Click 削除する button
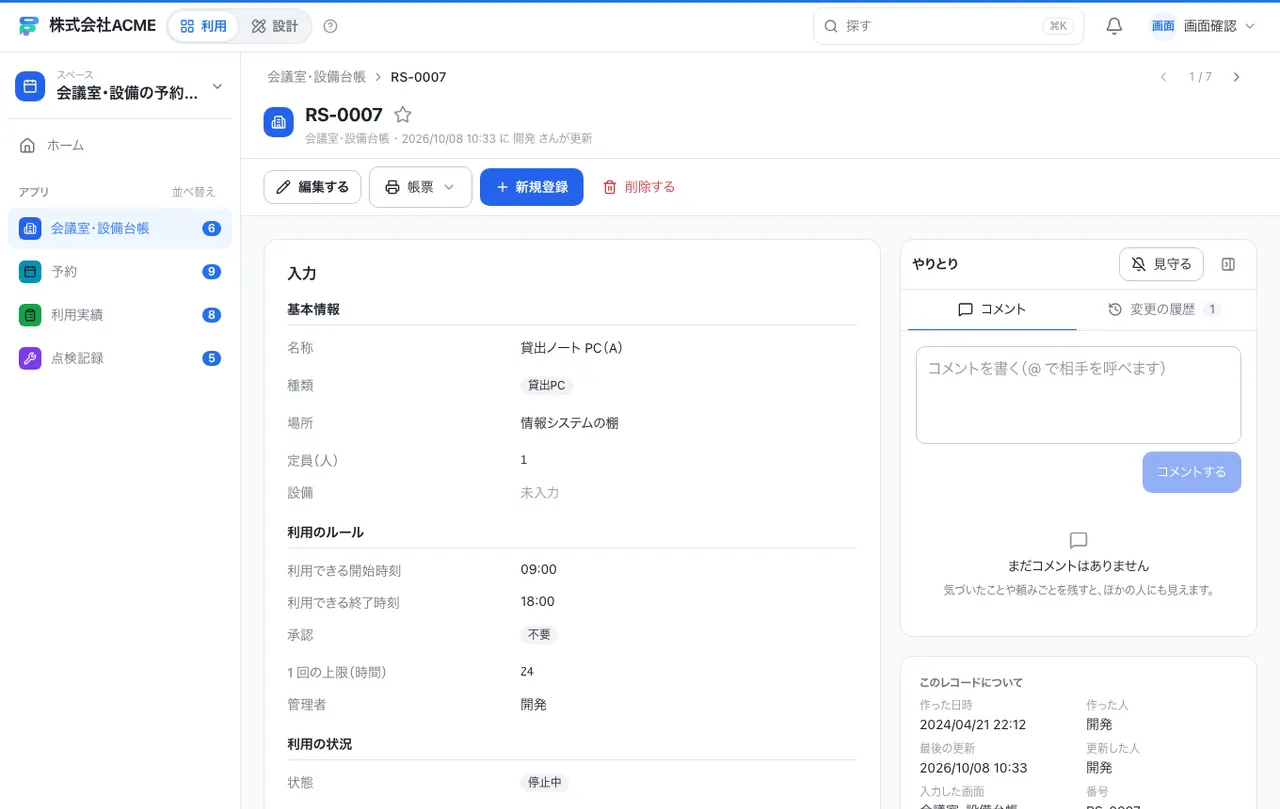This screenshot has height=809, width=1280. point(639,187)
